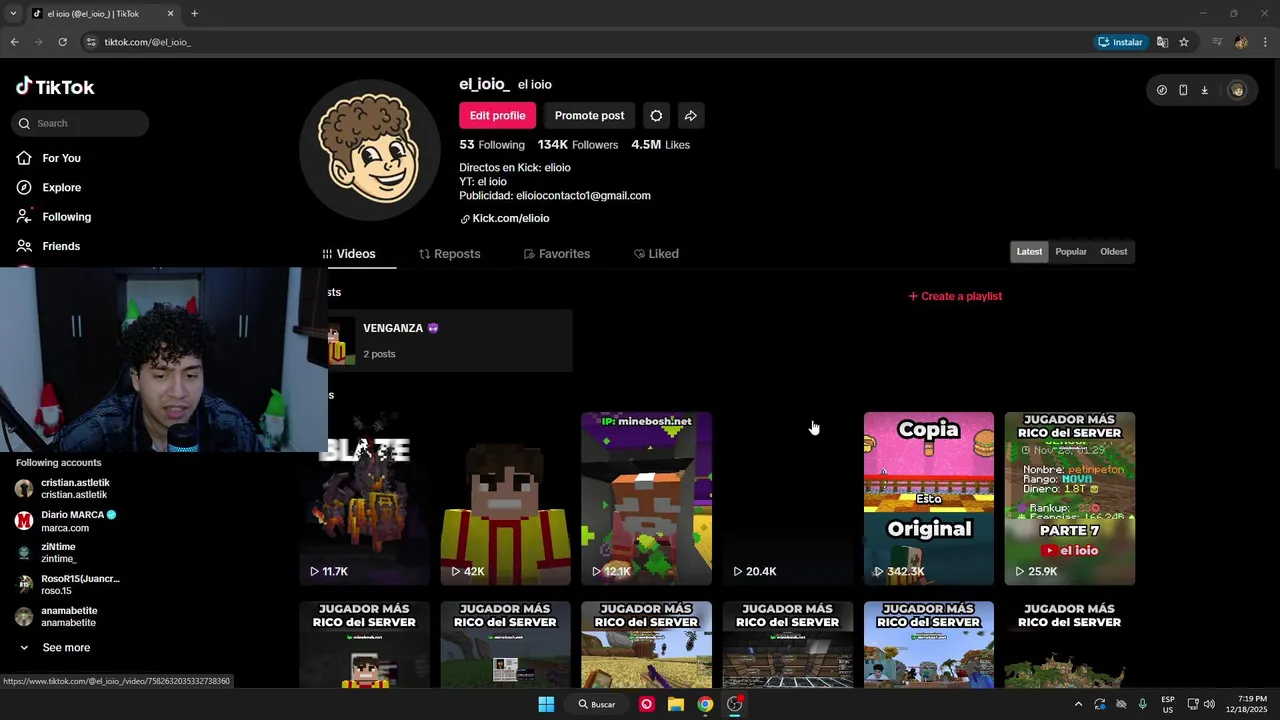Close the el ioio TikTok tab
Screen dimensions: 1280x720
point(170,14)
